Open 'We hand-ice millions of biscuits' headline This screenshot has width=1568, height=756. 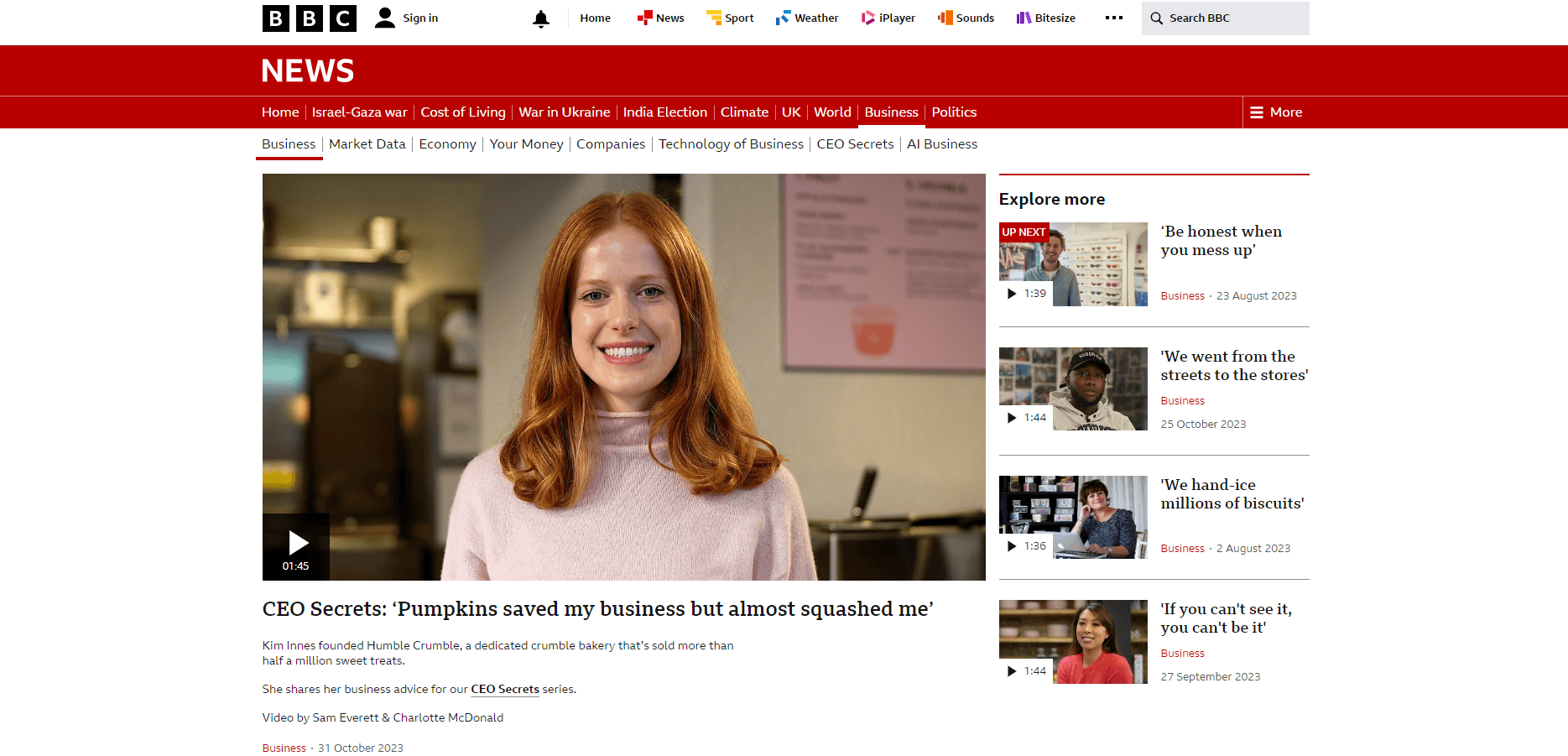tap(1232, 494)
